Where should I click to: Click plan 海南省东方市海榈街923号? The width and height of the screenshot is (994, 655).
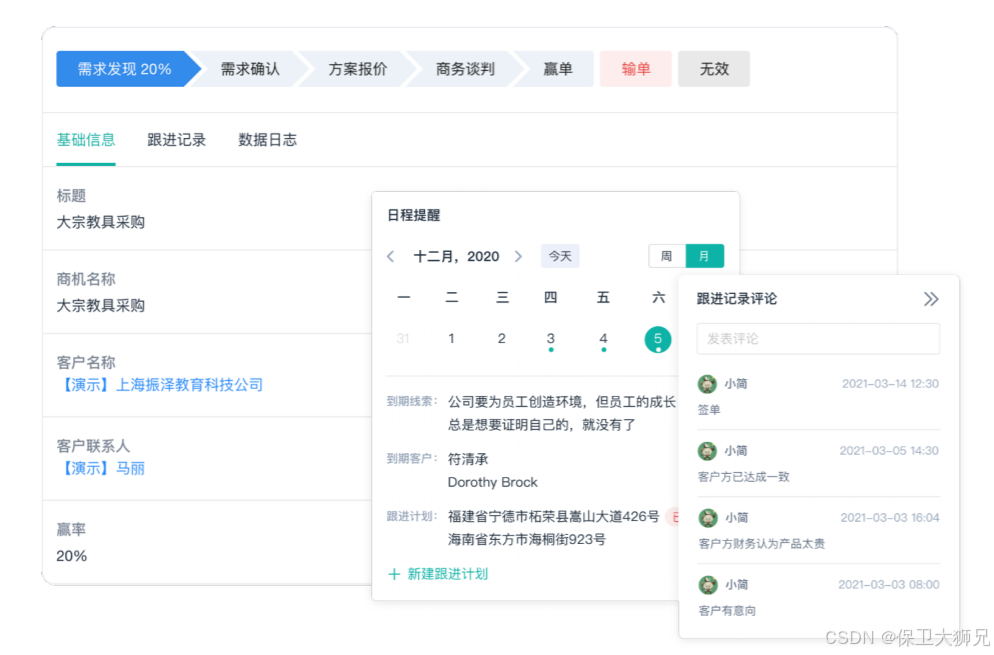[527, 540]
